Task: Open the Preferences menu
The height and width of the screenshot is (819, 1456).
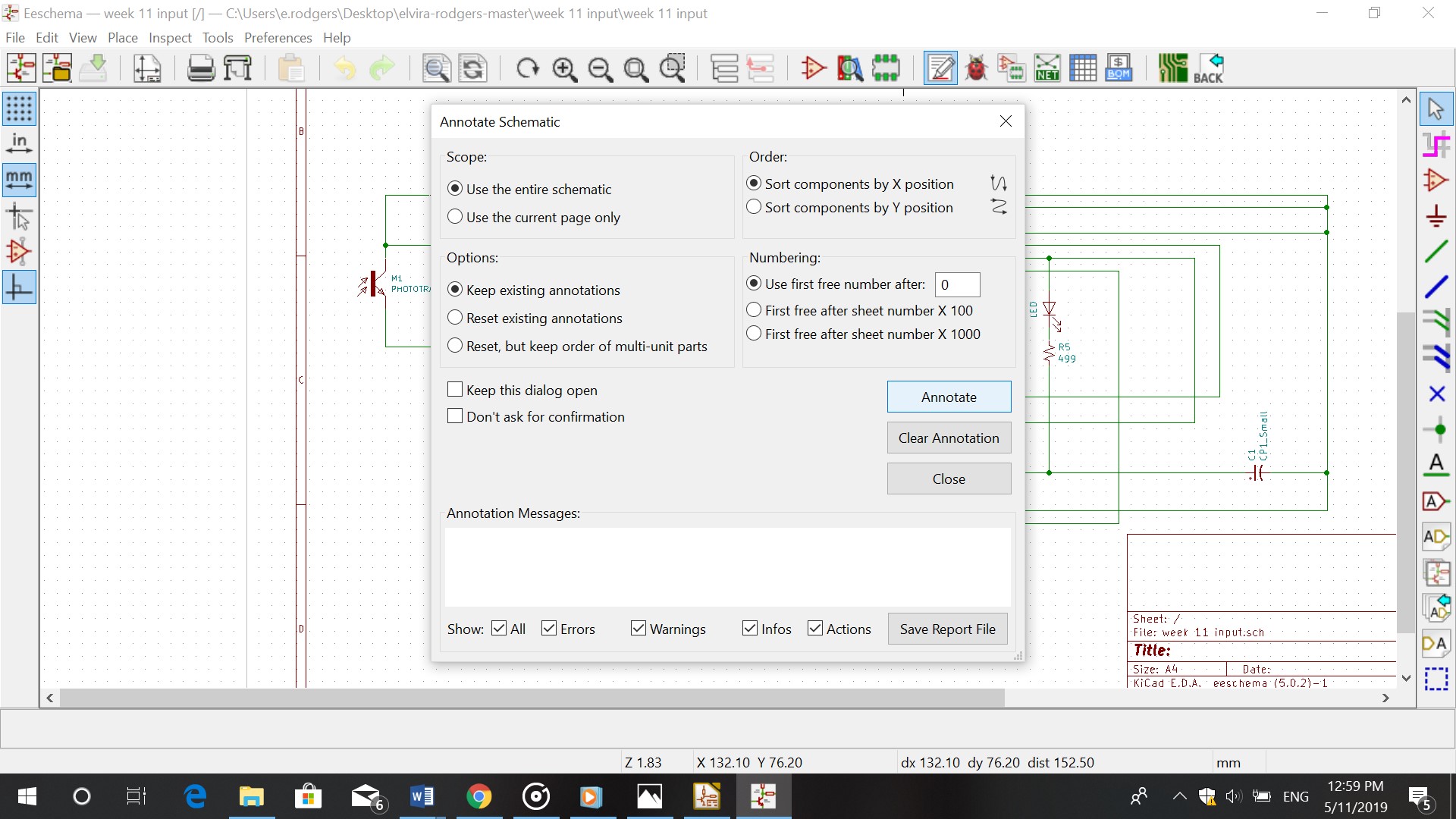Action: pyautogui.click(x=278, y=38)
